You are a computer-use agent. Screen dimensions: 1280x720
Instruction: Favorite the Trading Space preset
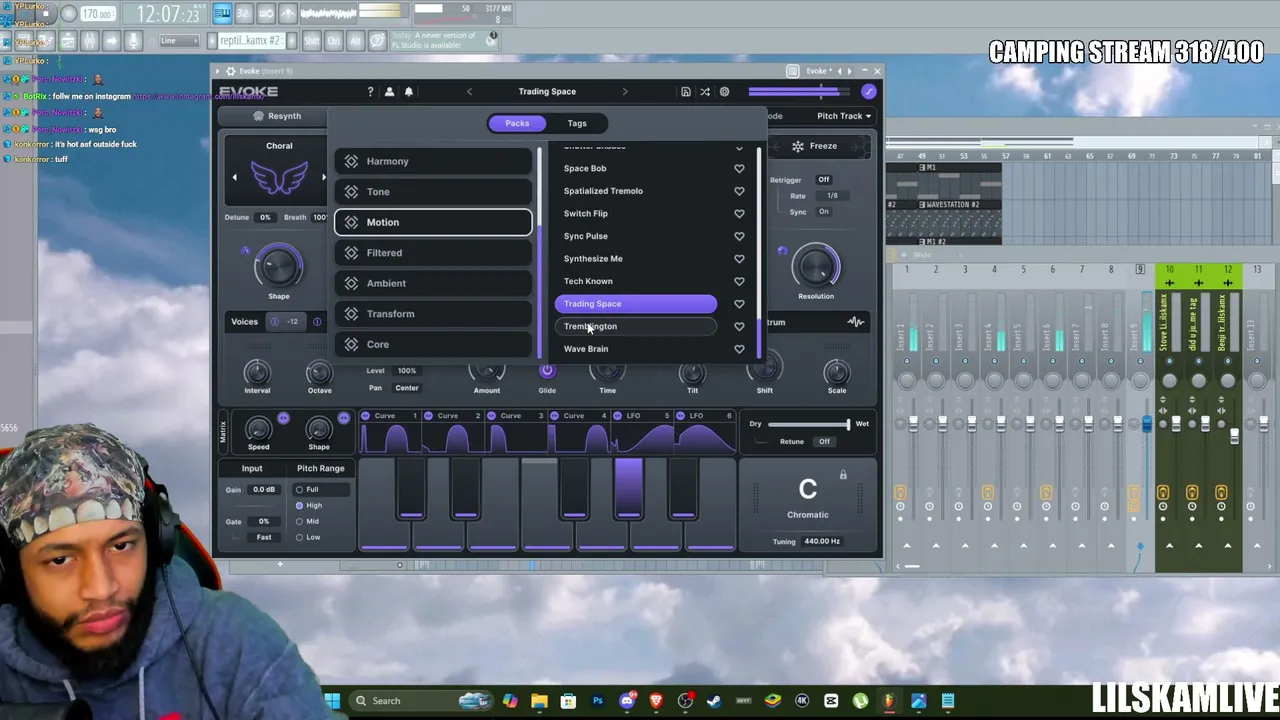pos(739,304)
